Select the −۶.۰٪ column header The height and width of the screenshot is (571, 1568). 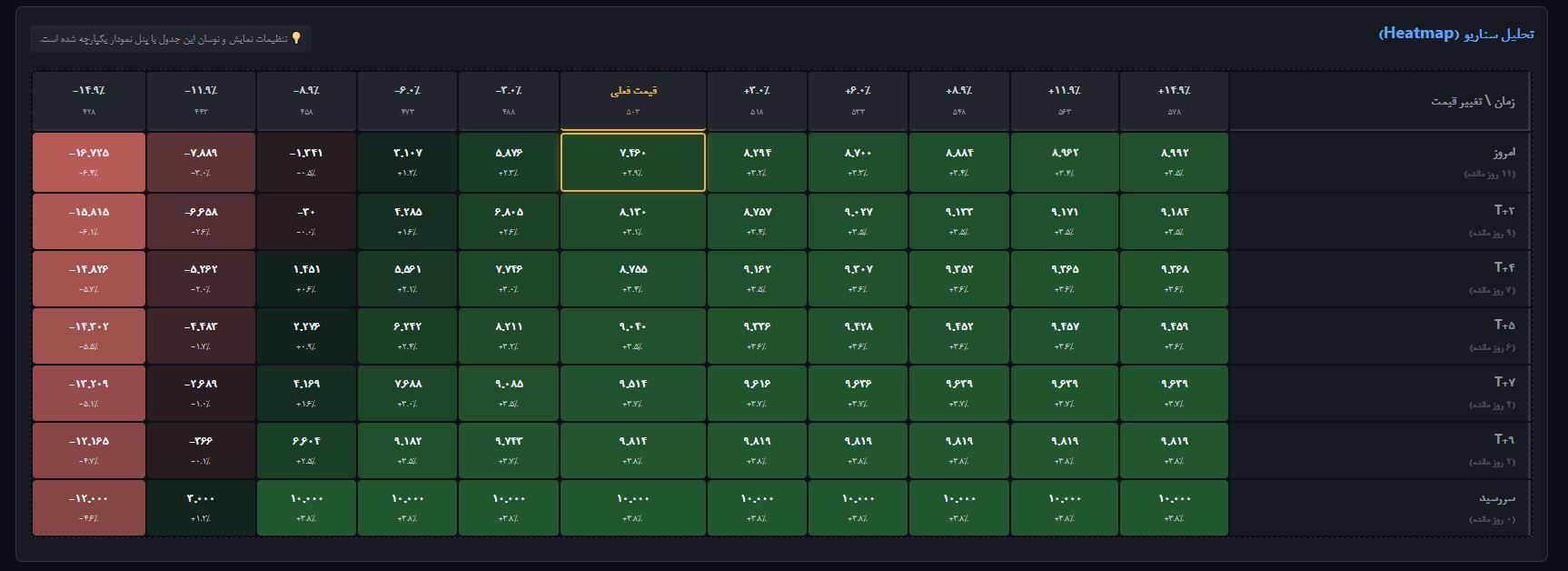coord(407,101)
